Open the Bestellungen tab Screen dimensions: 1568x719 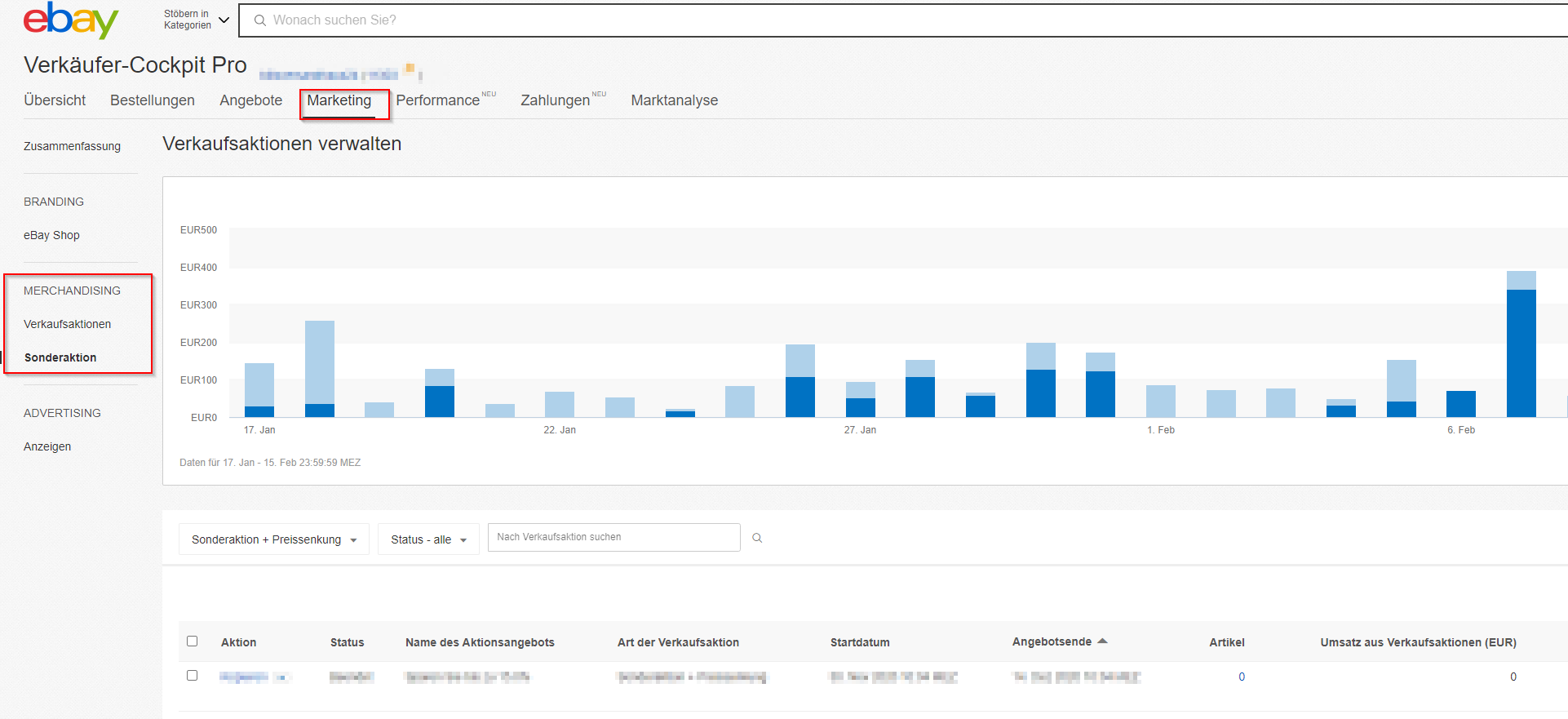click(x=153, y=100)
